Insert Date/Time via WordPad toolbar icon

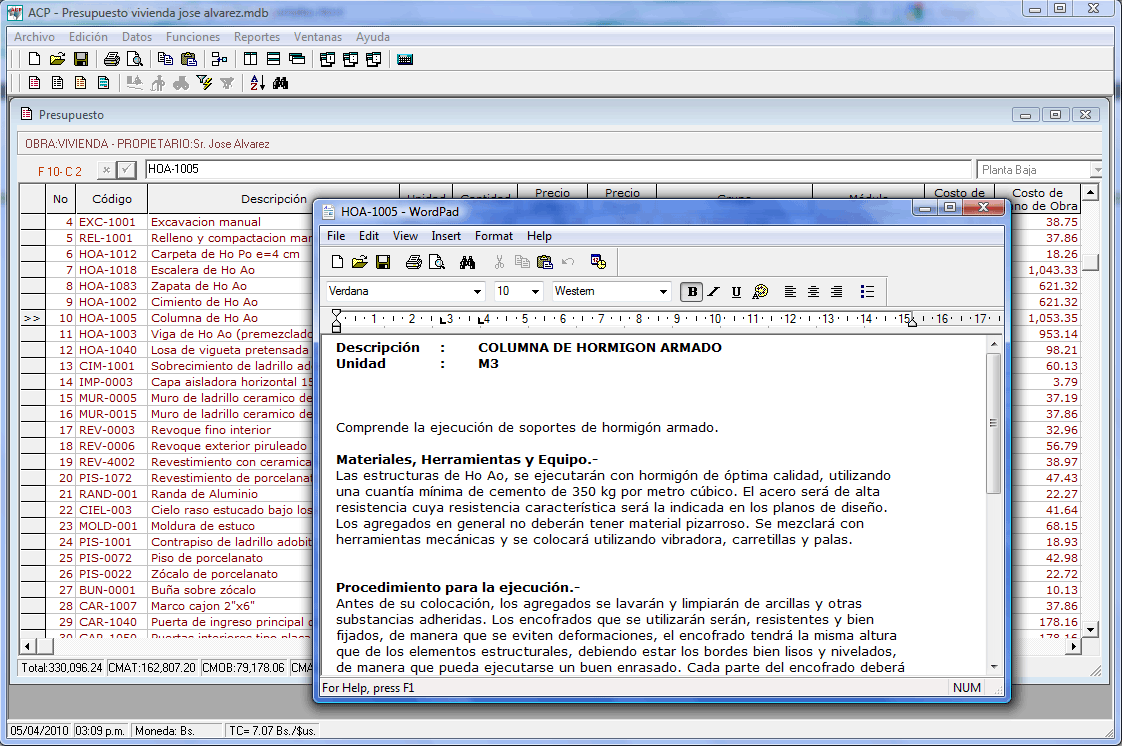(598, 262)
